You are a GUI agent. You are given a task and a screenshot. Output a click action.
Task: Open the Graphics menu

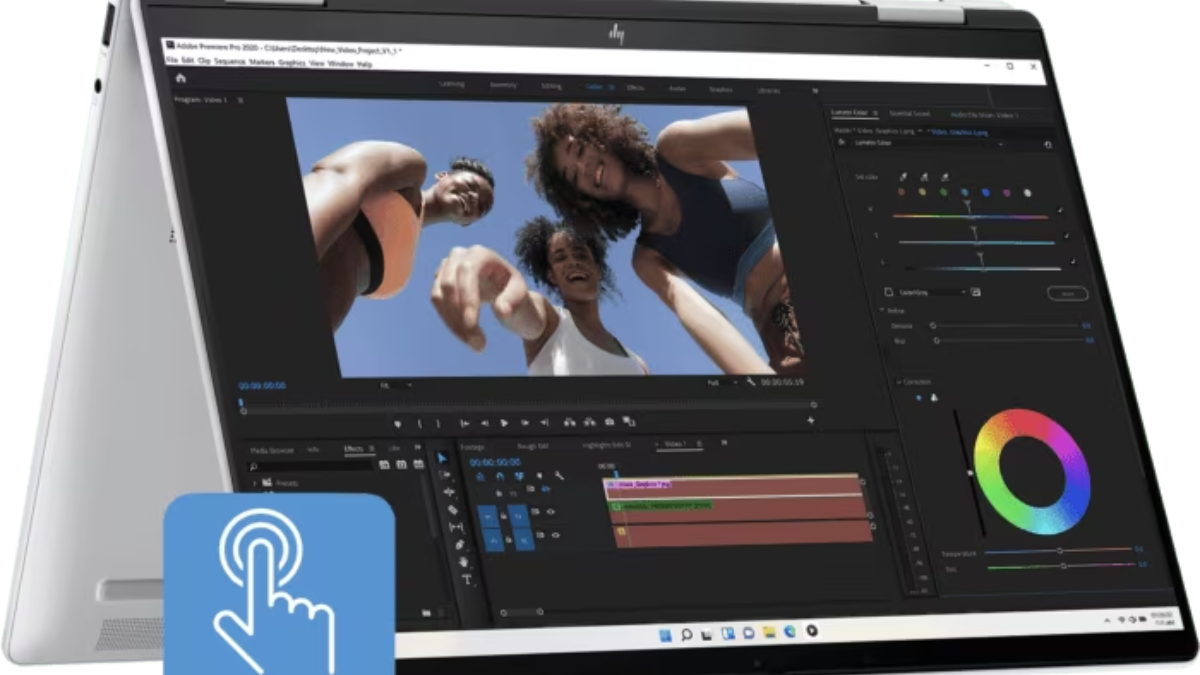pos(291,63)
